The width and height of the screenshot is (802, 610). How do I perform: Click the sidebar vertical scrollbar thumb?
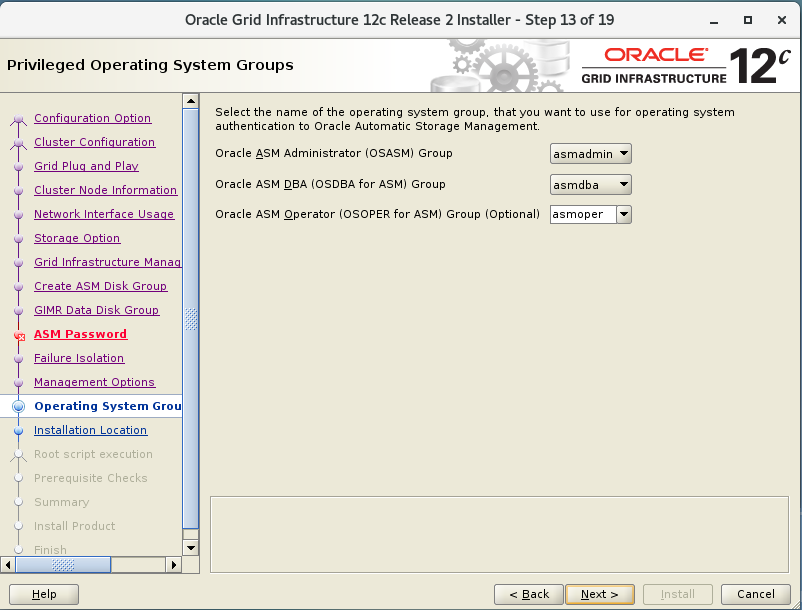(x=191, y=319)
